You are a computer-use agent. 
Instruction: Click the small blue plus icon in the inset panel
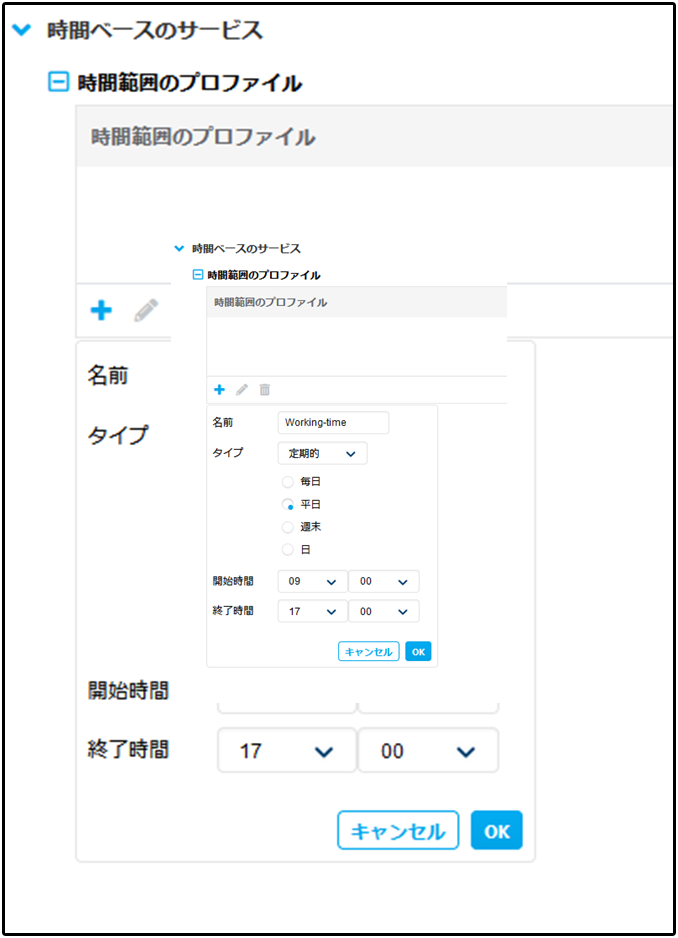(x=220, y=390)
